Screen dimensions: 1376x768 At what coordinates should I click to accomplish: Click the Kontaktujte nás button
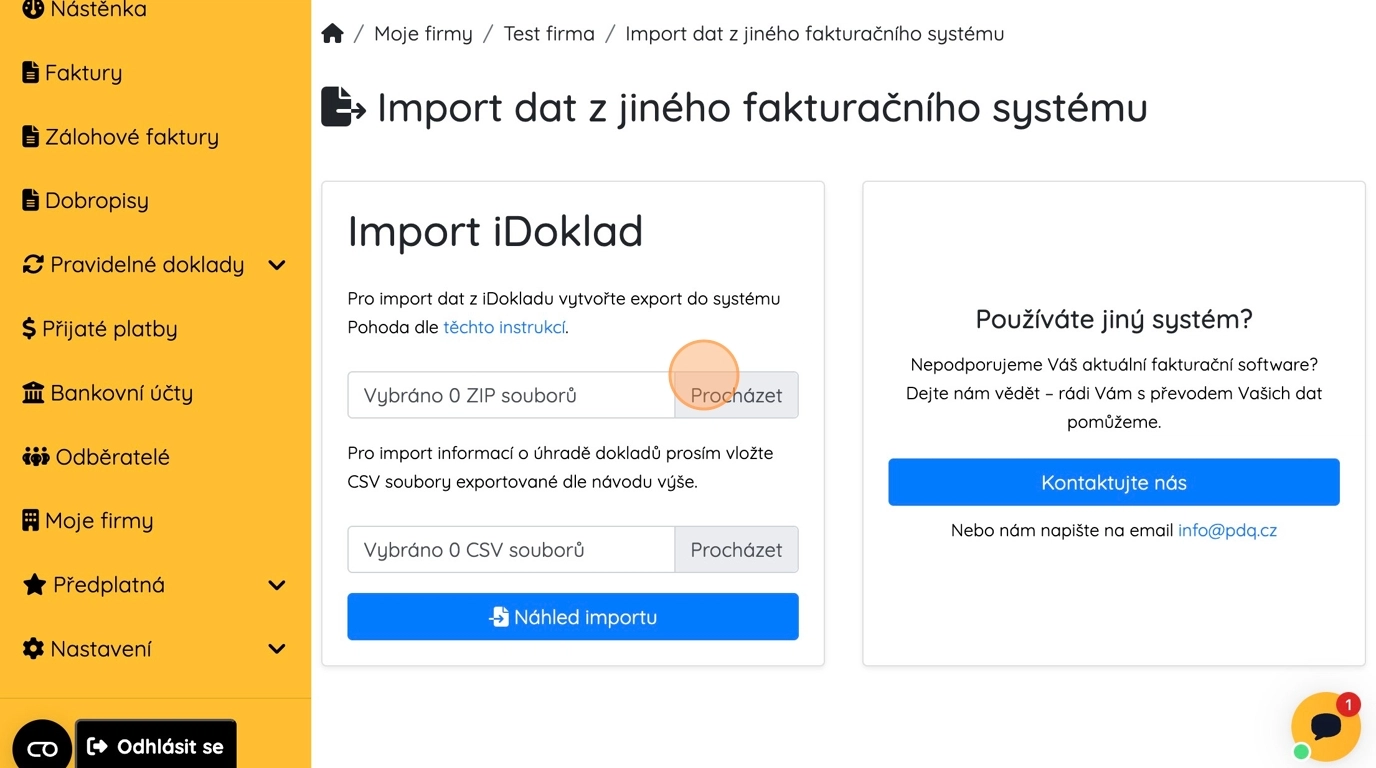point(1114,483)
